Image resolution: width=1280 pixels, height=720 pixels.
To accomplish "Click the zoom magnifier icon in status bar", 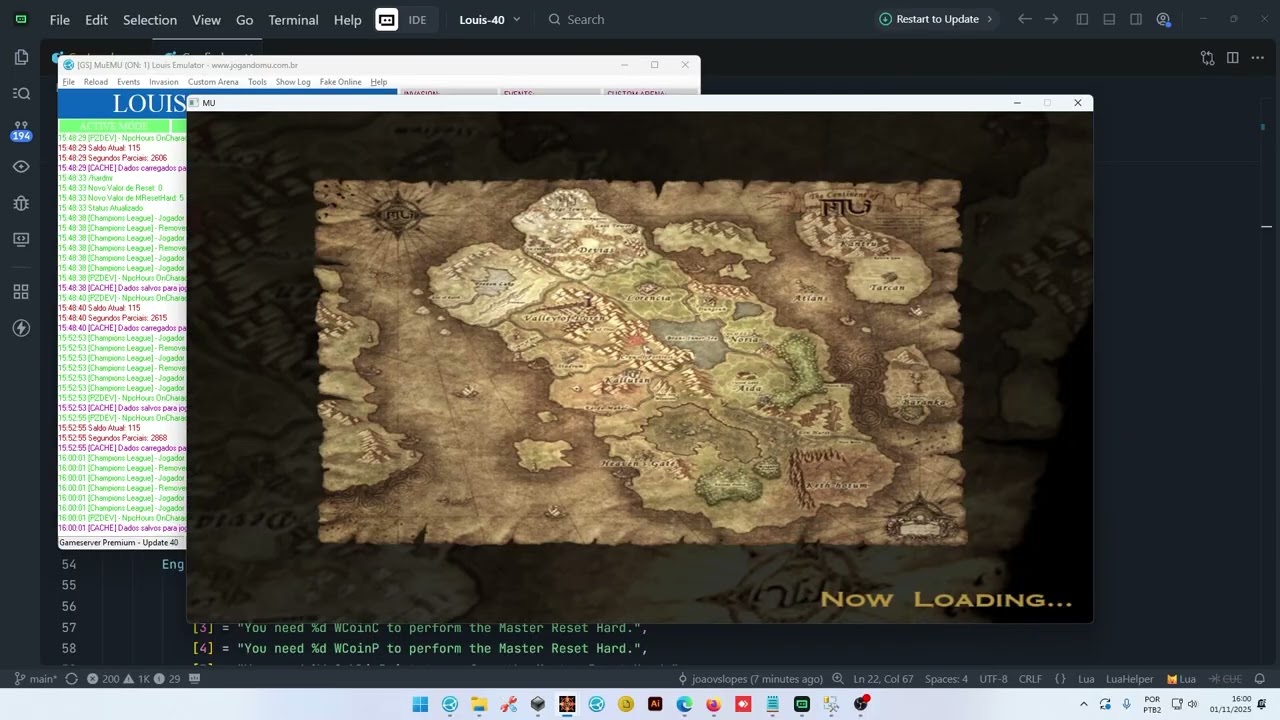I will (x=838, y=679).
